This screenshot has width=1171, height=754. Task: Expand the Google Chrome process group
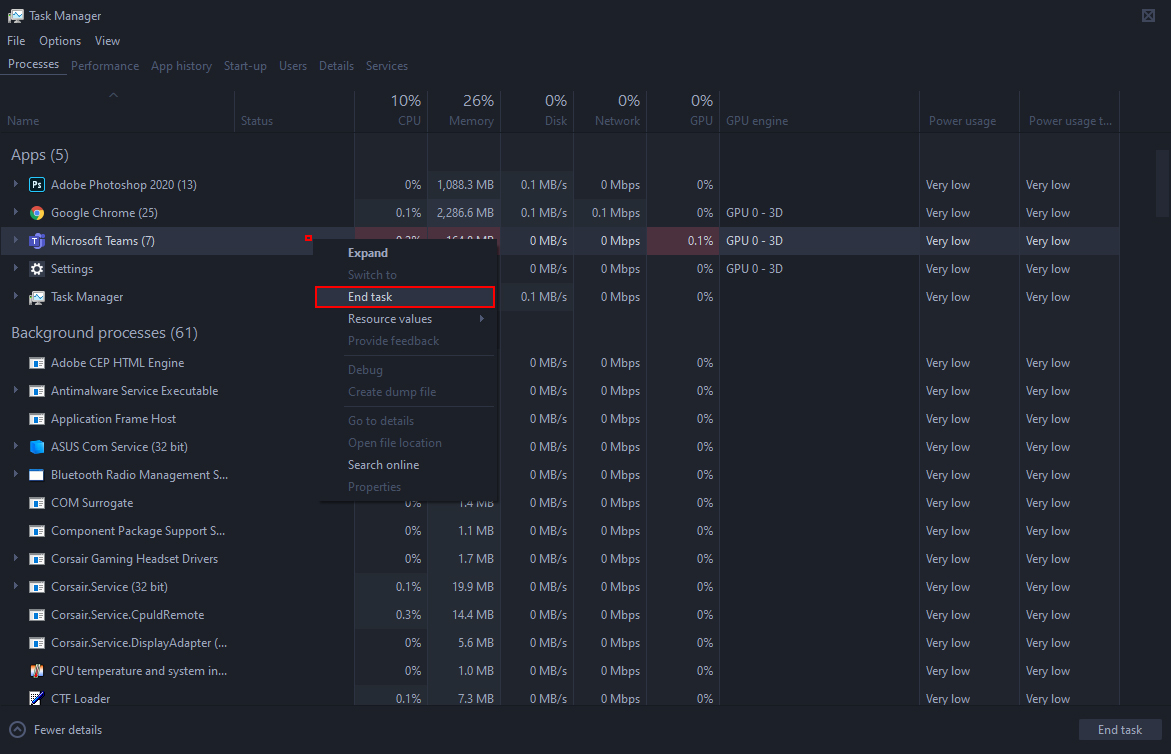(x=16, y=212)
